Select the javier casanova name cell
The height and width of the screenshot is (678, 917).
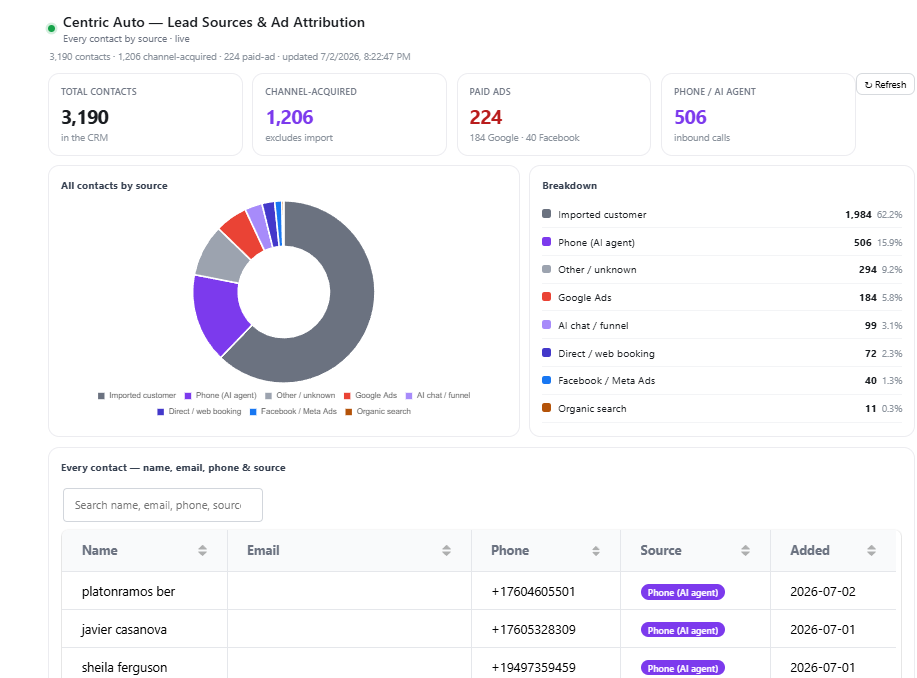point(144,629)
